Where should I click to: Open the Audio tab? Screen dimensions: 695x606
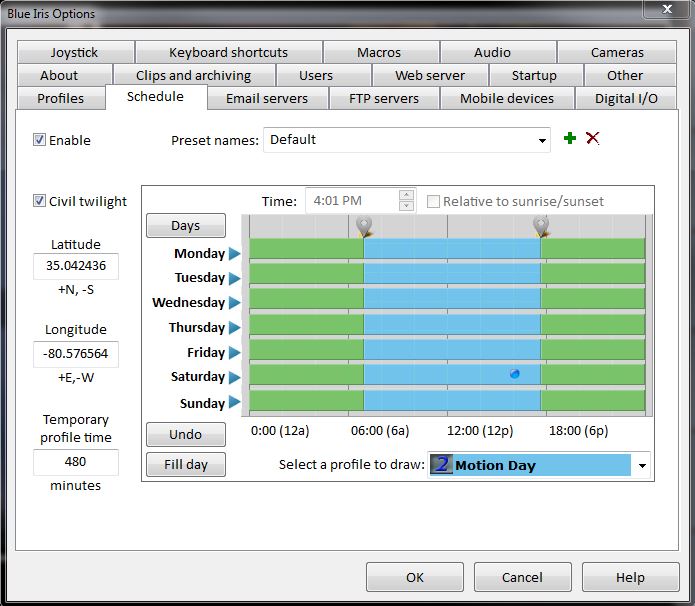(x=498, y=52)
